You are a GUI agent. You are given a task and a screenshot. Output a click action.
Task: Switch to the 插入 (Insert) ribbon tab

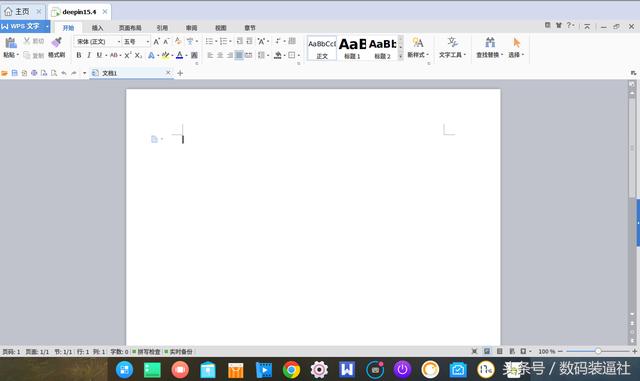coord(98,28)
